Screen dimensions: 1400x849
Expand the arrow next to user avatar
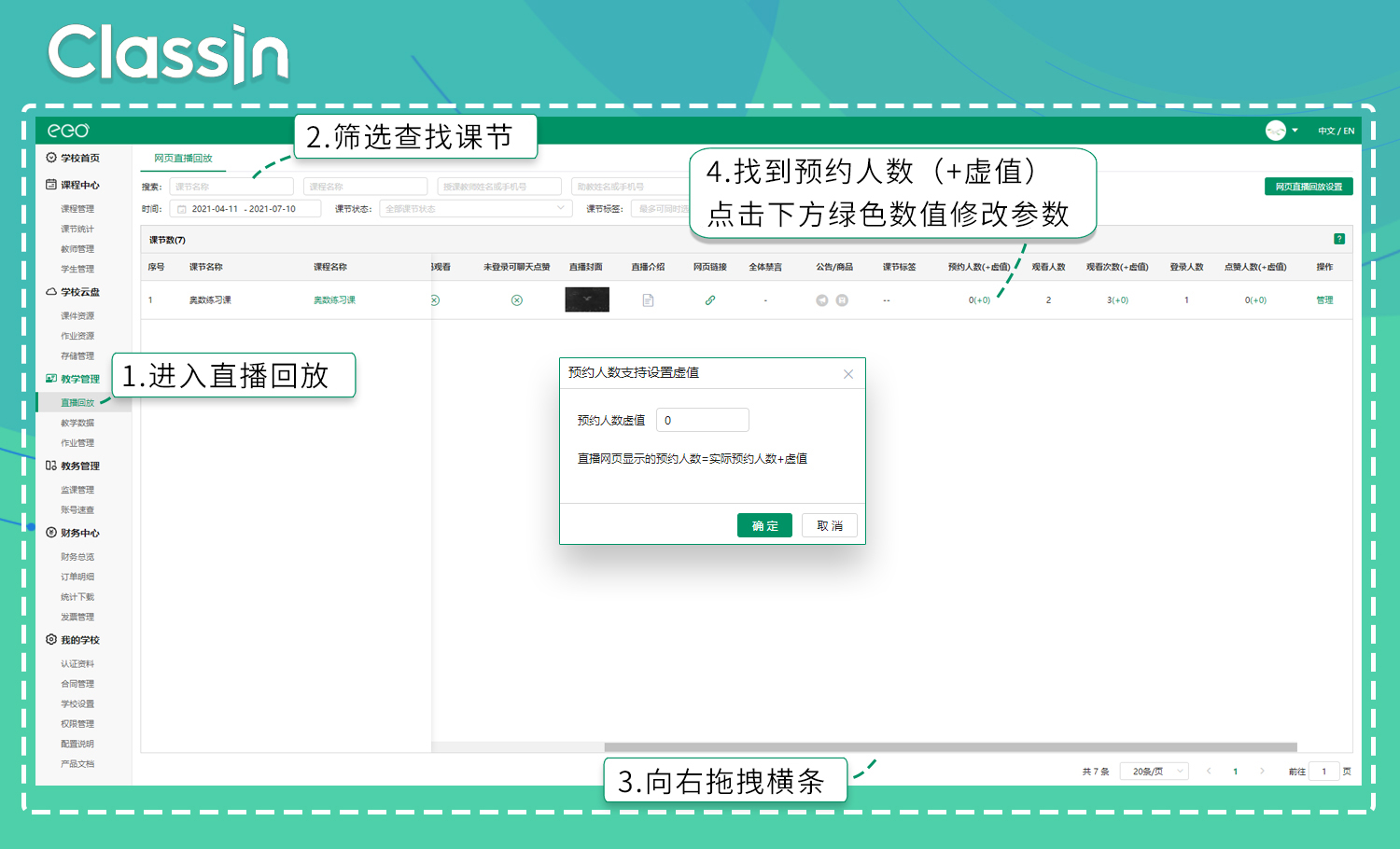(1295, 131)
